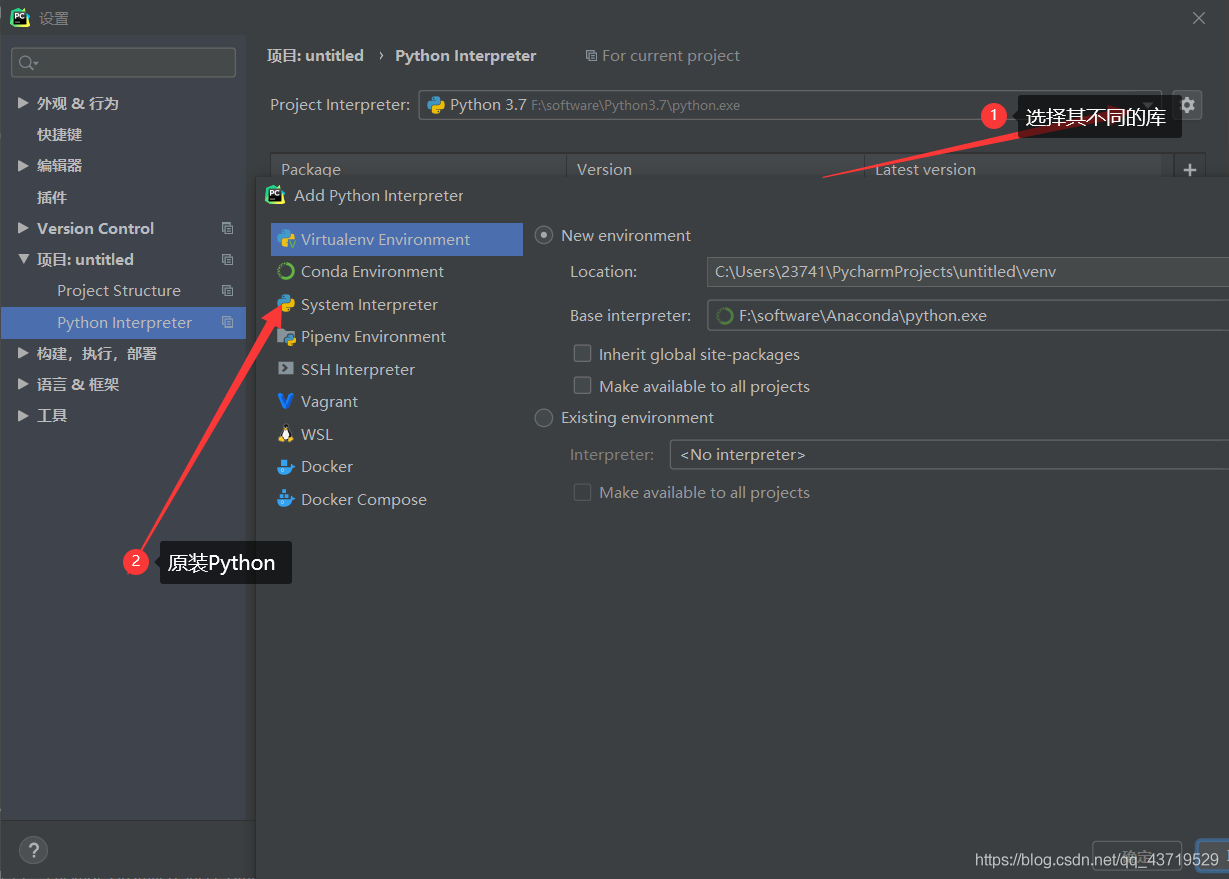
Task: Click the Location path field
Action: 967,271
